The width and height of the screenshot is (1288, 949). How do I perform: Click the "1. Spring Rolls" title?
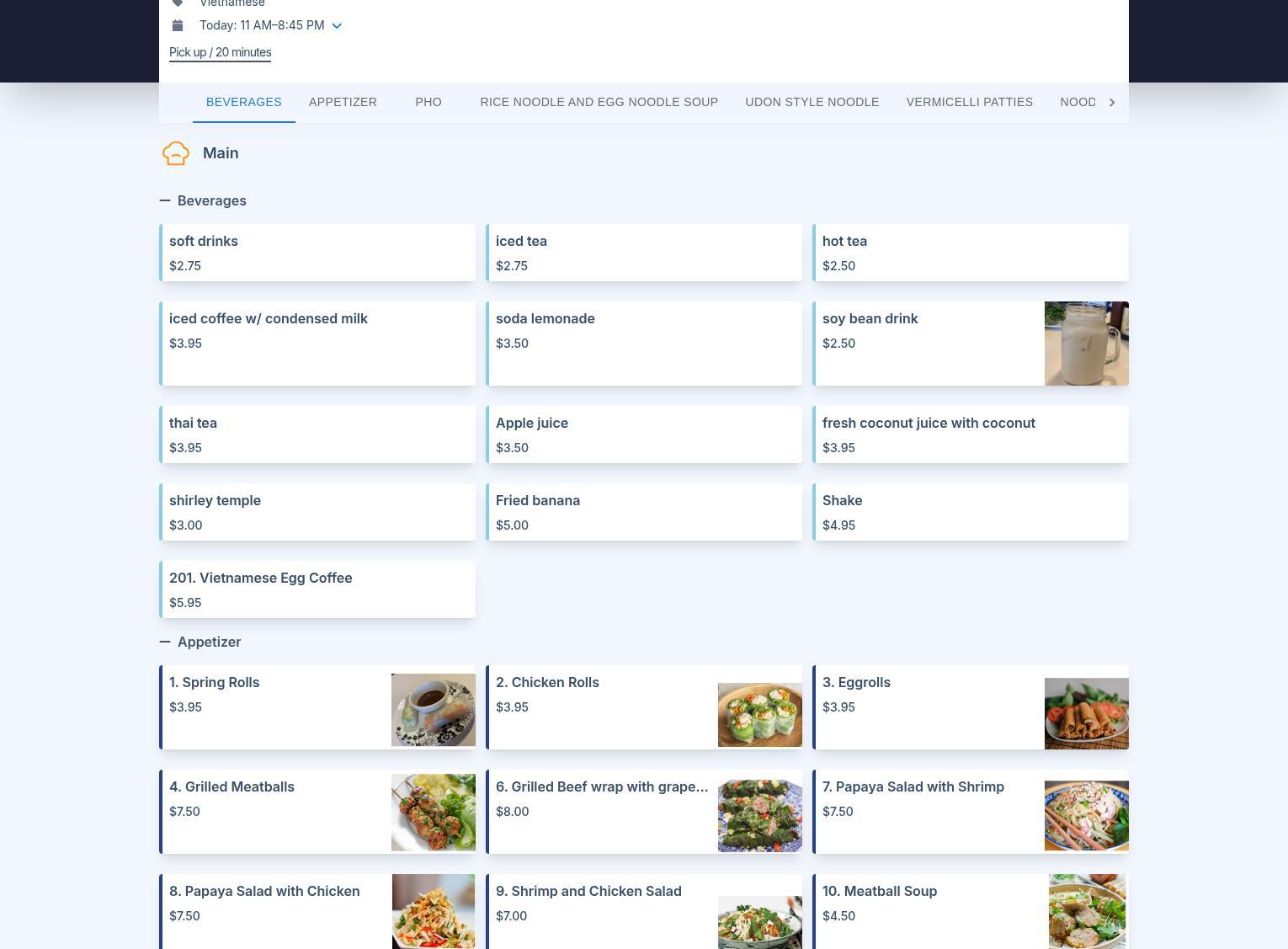tap(215, 682)
